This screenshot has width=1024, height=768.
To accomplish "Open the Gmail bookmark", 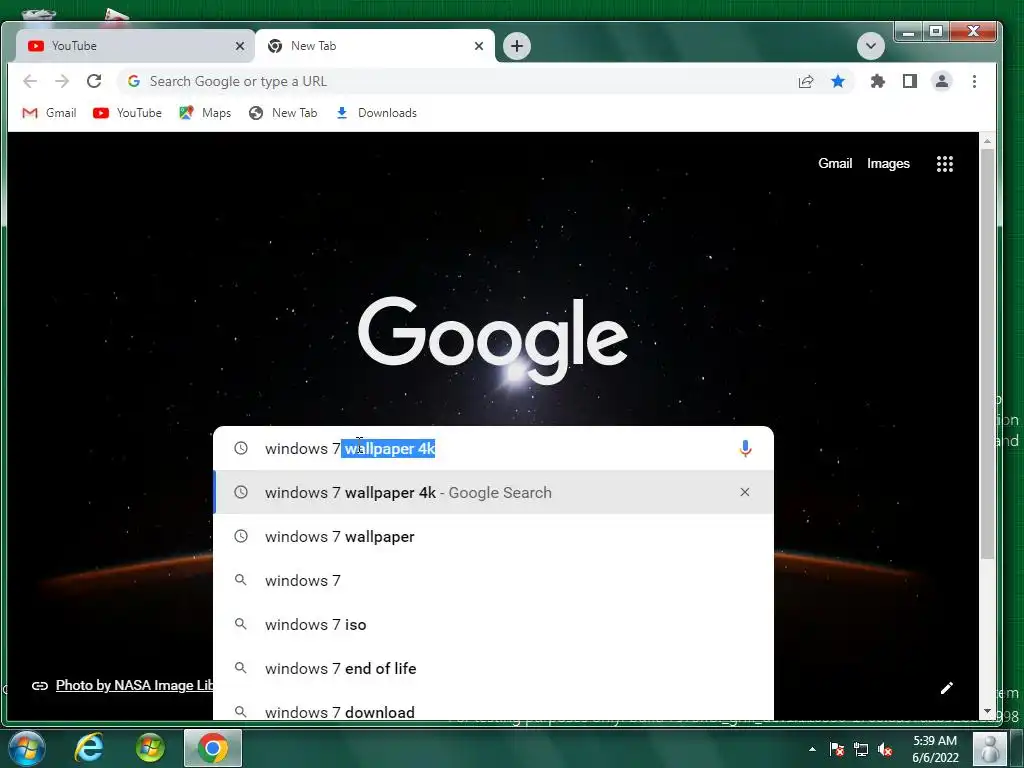I will [49, 113].
